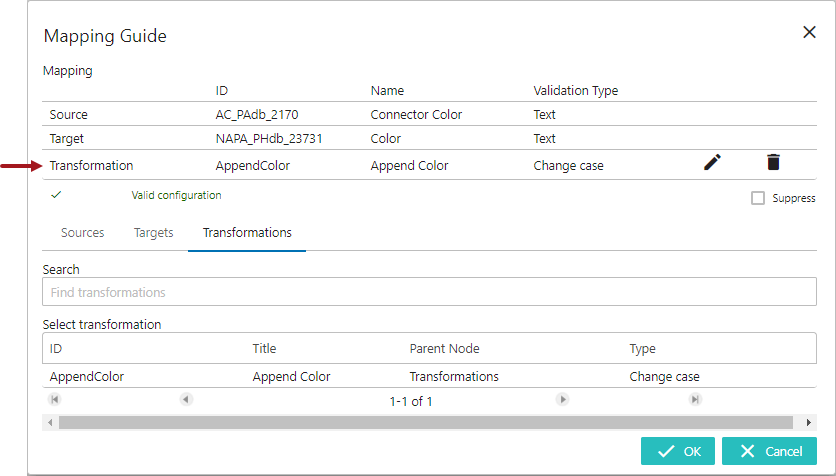Viewport: 836px width, 476px height.
Task: Jump to the last page of transformations
Action: (694, 400)
